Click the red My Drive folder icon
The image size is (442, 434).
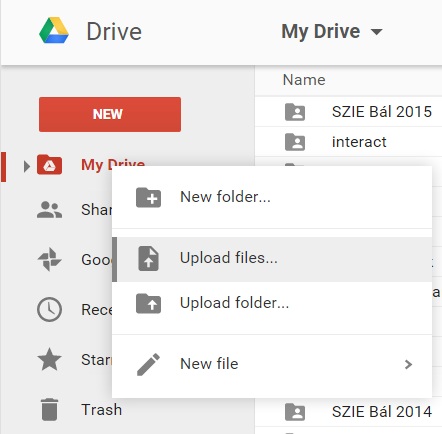[49, 165]
